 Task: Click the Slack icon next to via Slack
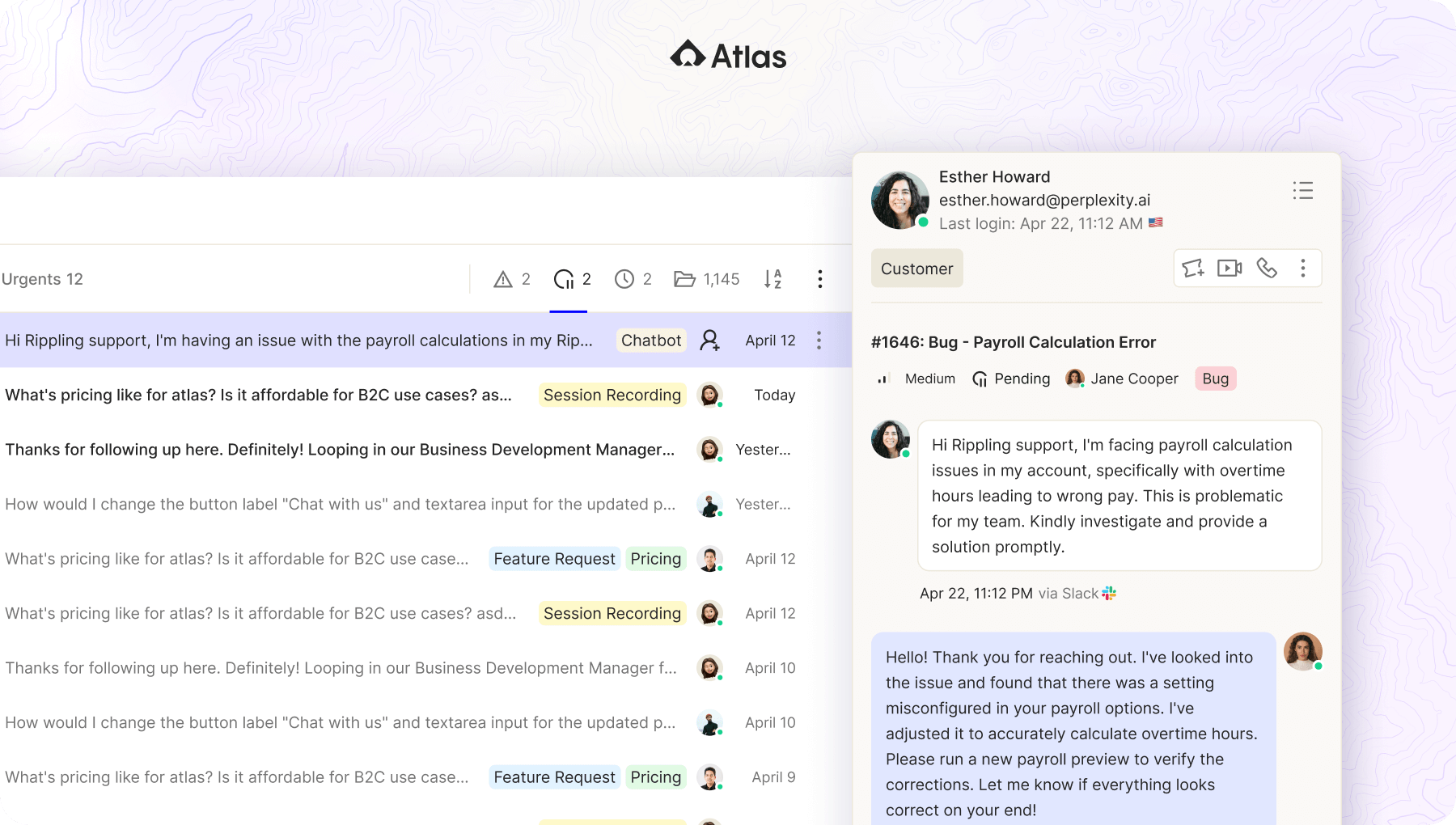[1109, 594]
